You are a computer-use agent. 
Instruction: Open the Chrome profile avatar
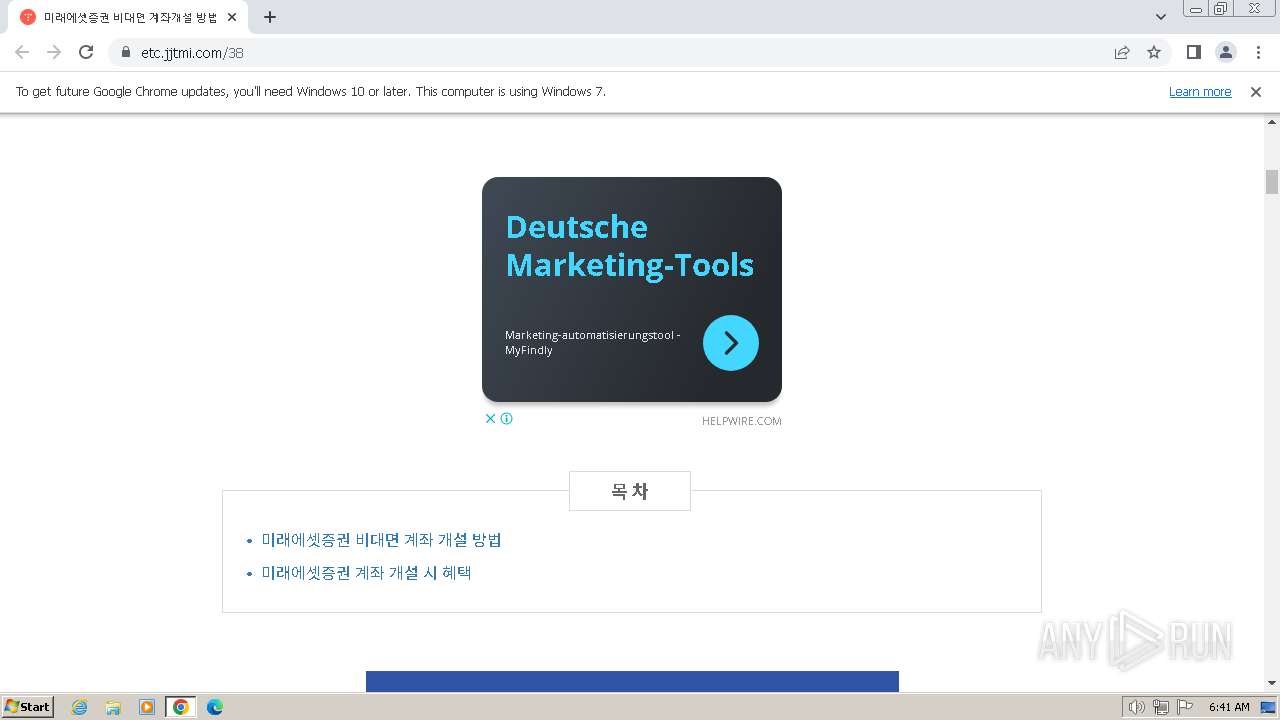click(1225, 52)
